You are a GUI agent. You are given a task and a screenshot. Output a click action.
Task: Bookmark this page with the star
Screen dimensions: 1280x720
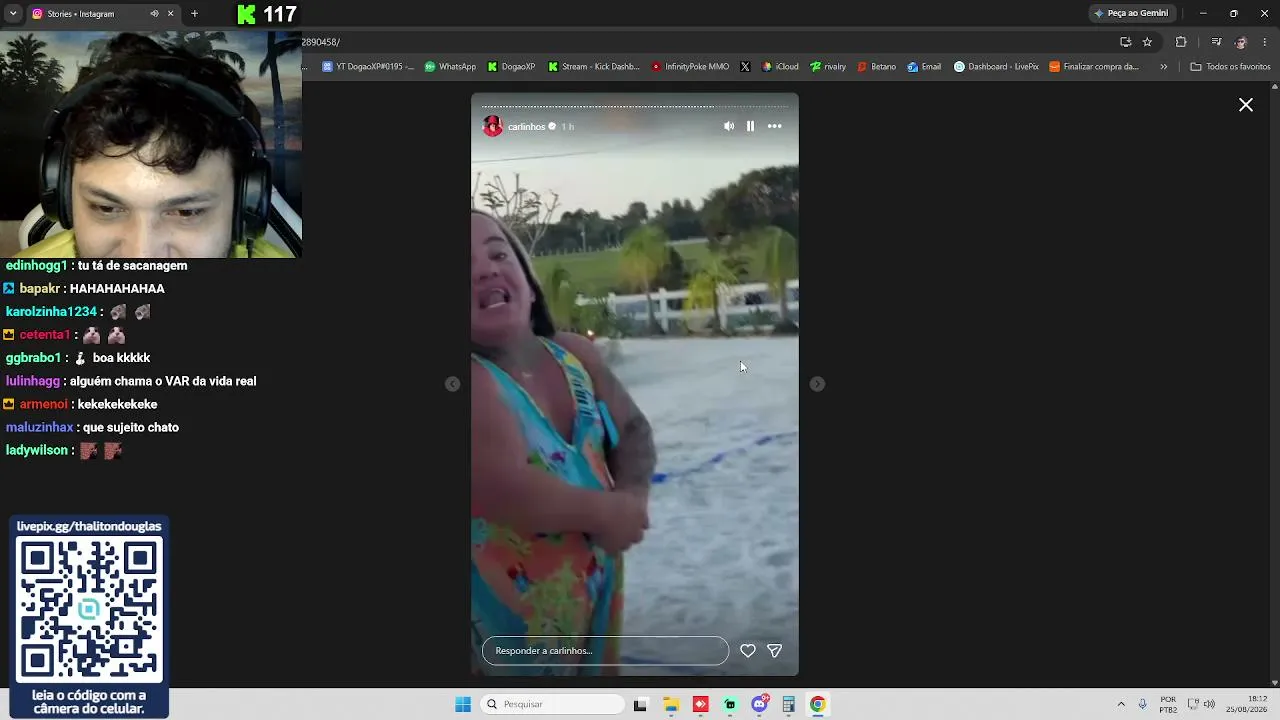pos(1147,42)
